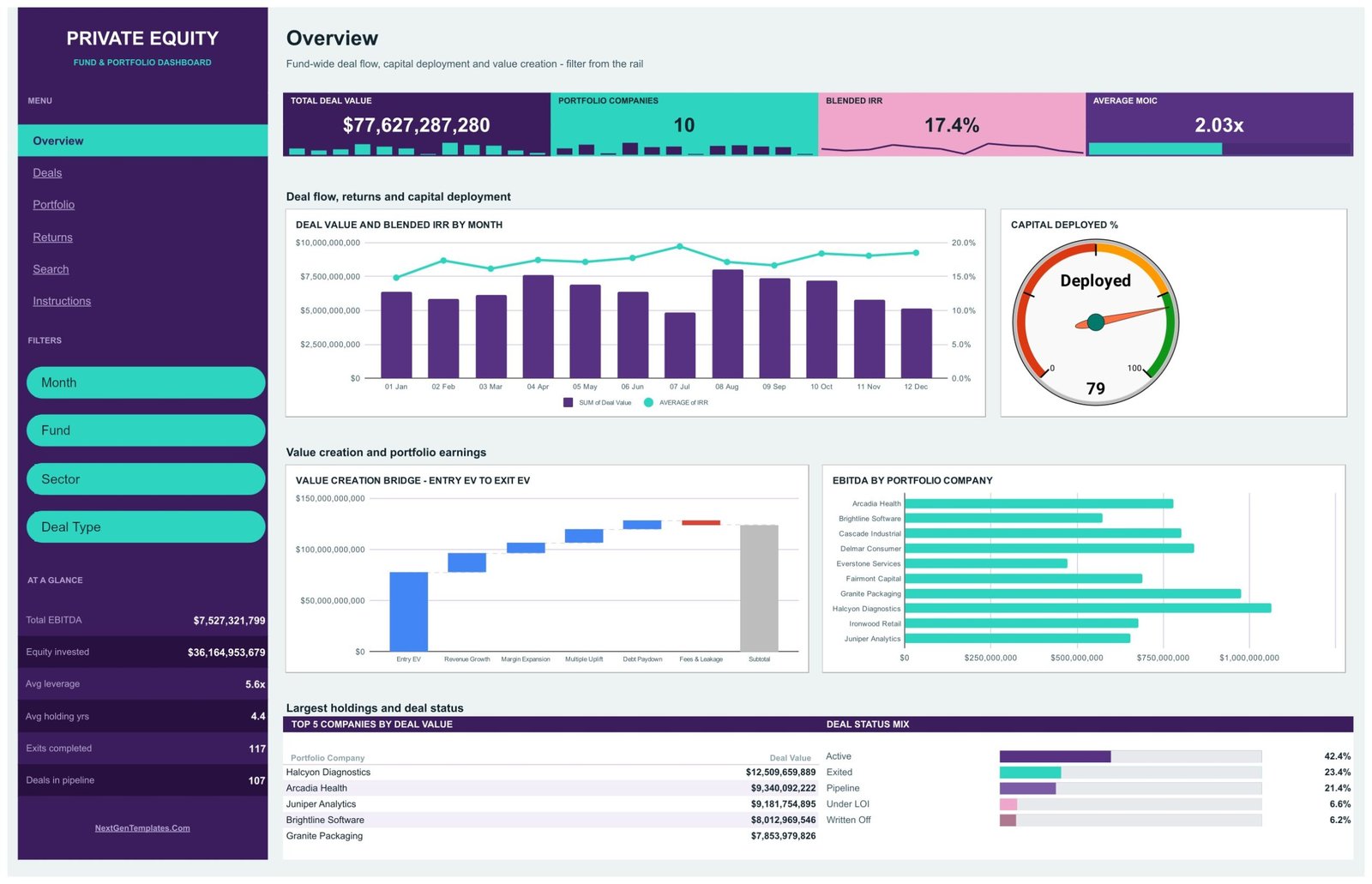Open the Deal Type filter

tap(146, 527)
